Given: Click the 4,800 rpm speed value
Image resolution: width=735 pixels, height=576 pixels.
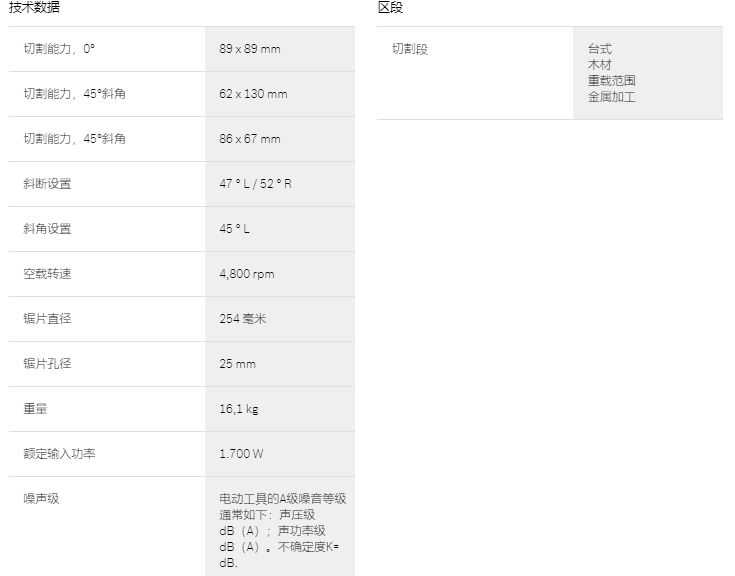Looking at the screenshot, I should [247, 274].
